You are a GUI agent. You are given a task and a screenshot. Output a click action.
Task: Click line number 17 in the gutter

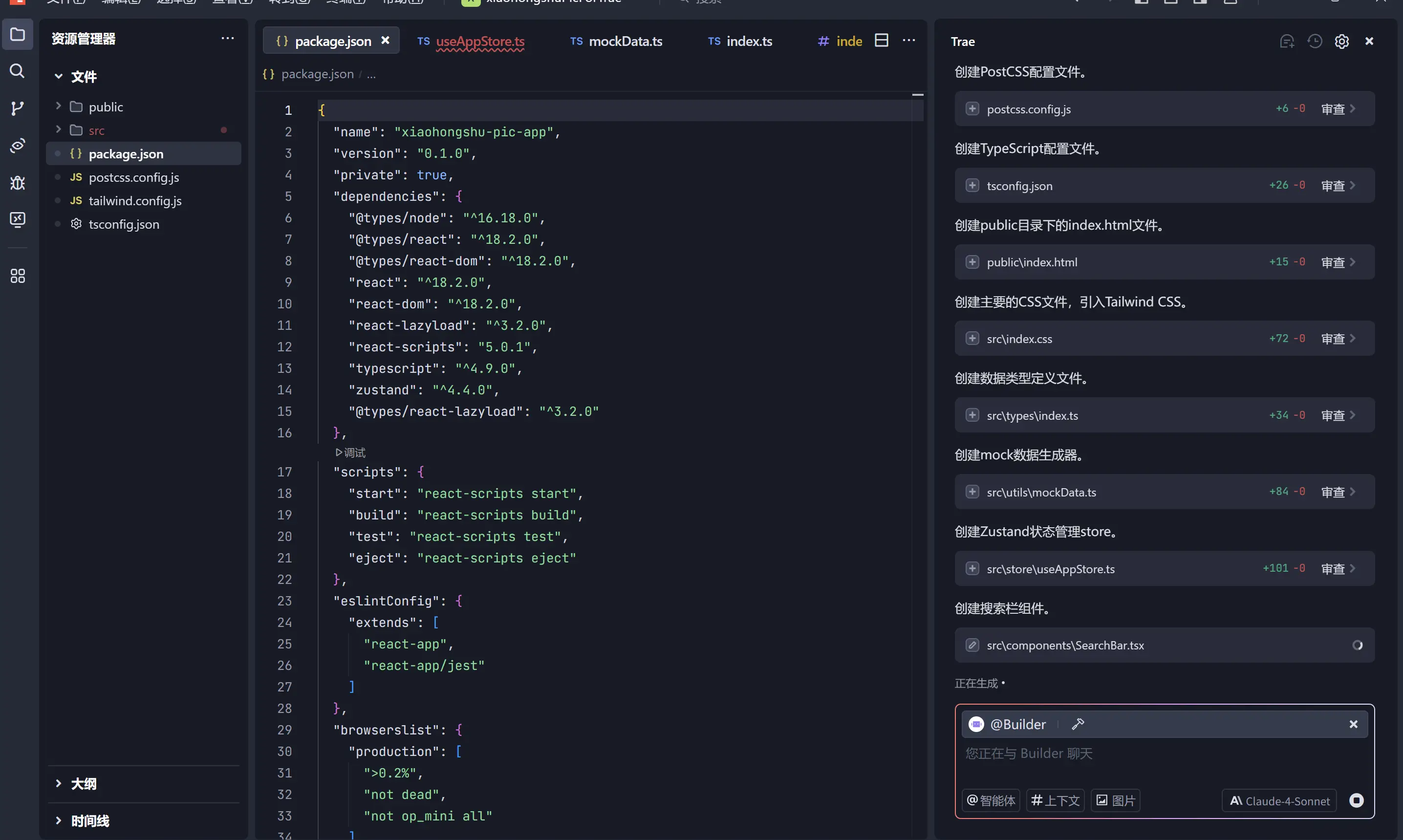[x=284, y=472]
